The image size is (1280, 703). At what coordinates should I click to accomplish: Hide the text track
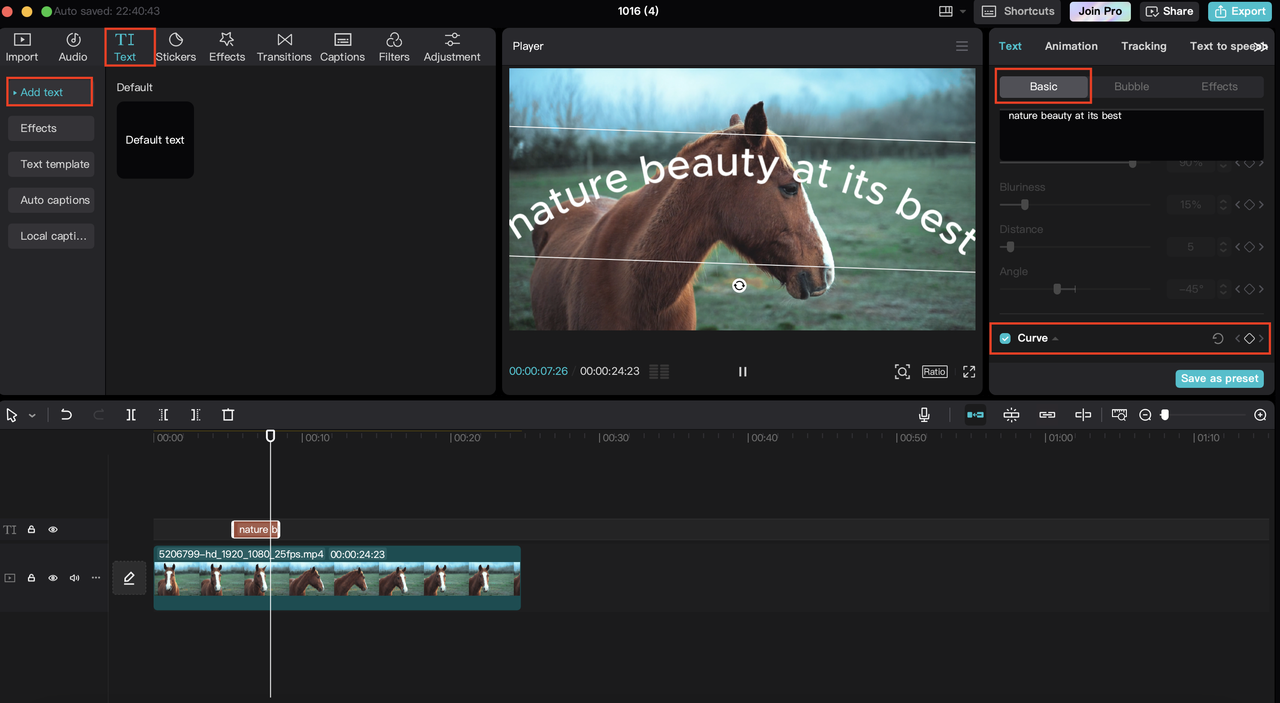53,530
